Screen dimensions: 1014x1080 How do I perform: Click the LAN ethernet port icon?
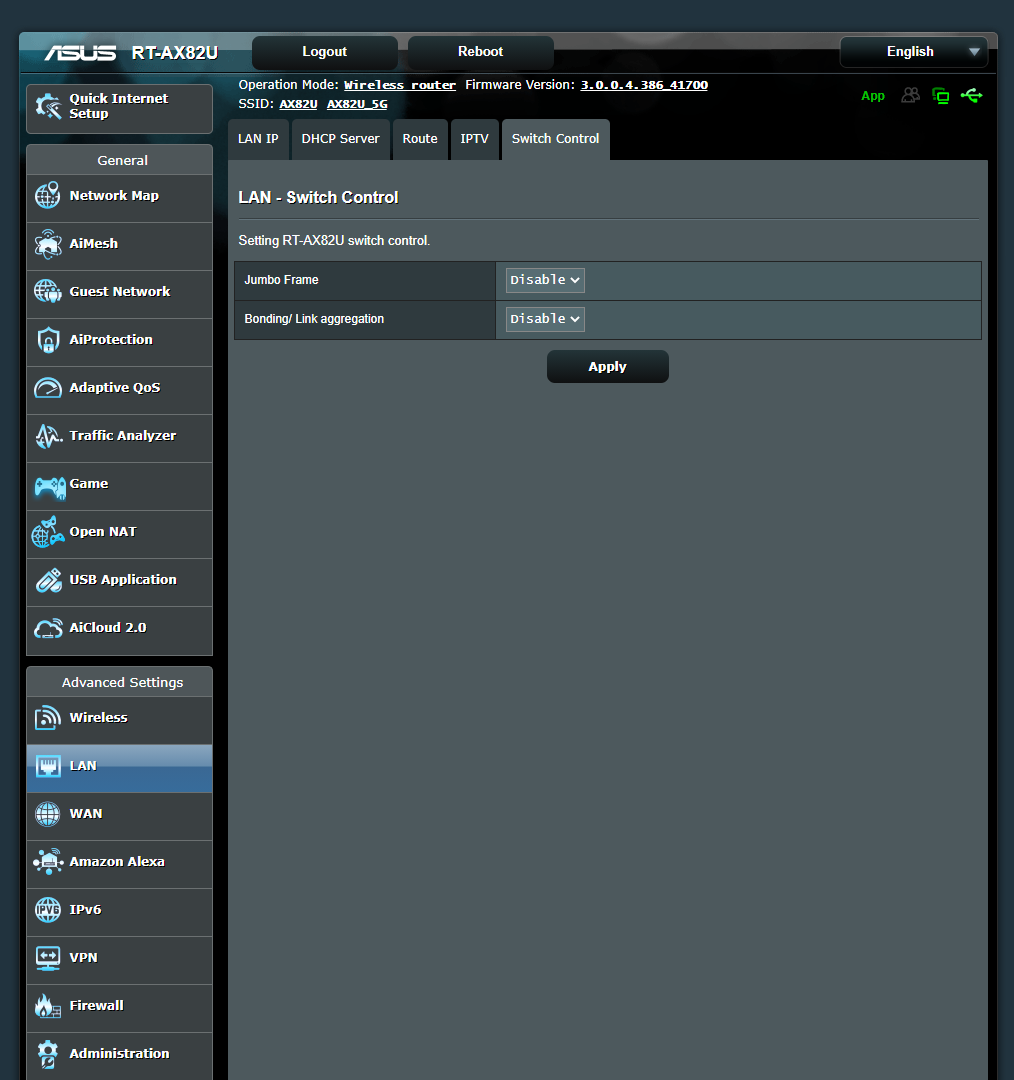pyautogui.click(x=48, y=766)
